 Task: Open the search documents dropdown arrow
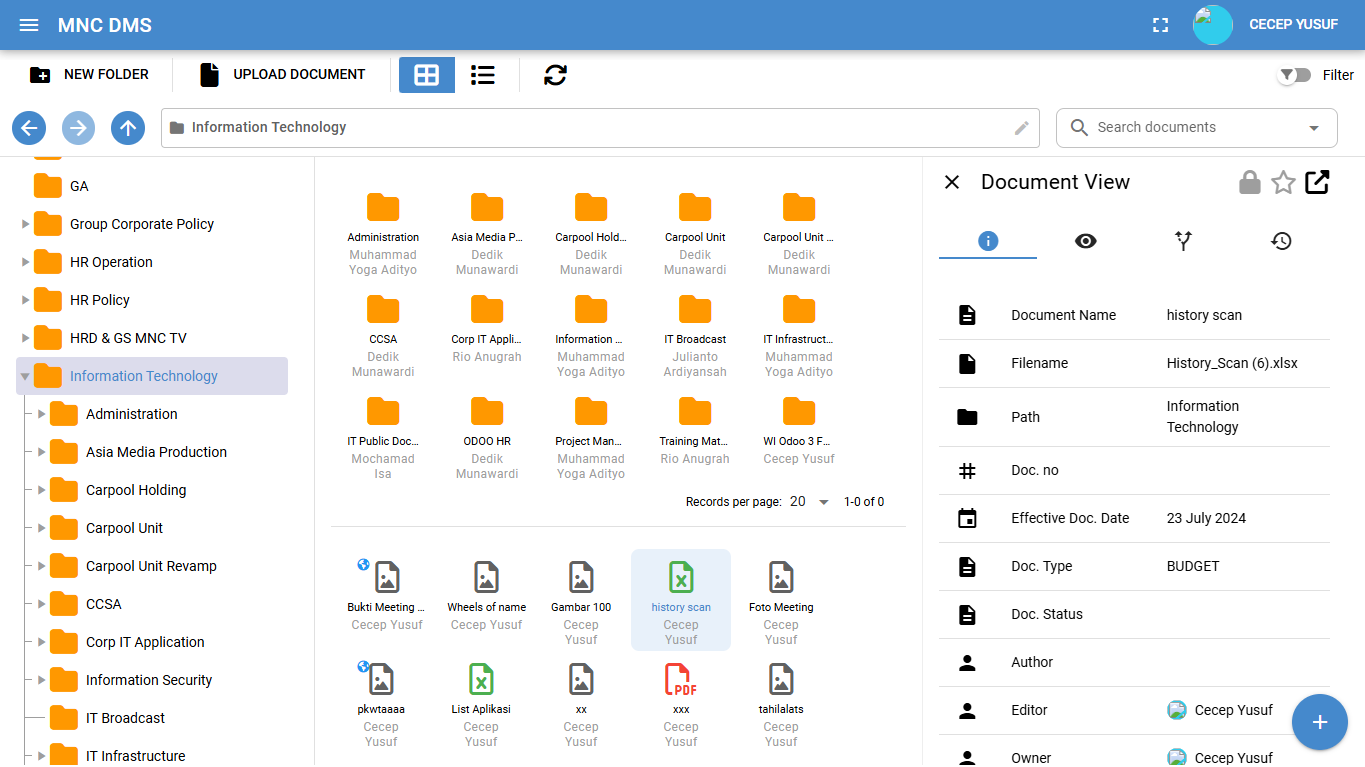coord(1314,128)
